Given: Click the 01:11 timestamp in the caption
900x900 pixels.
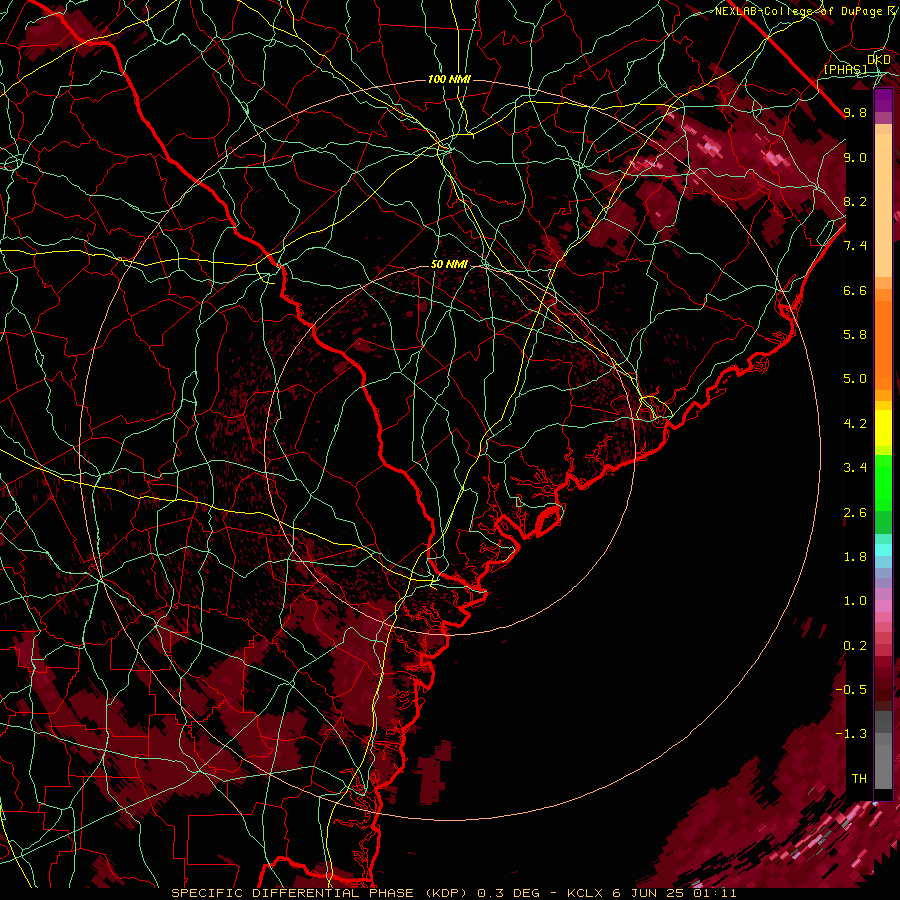Looking at the screenshot, I should [x=715, y=893].
